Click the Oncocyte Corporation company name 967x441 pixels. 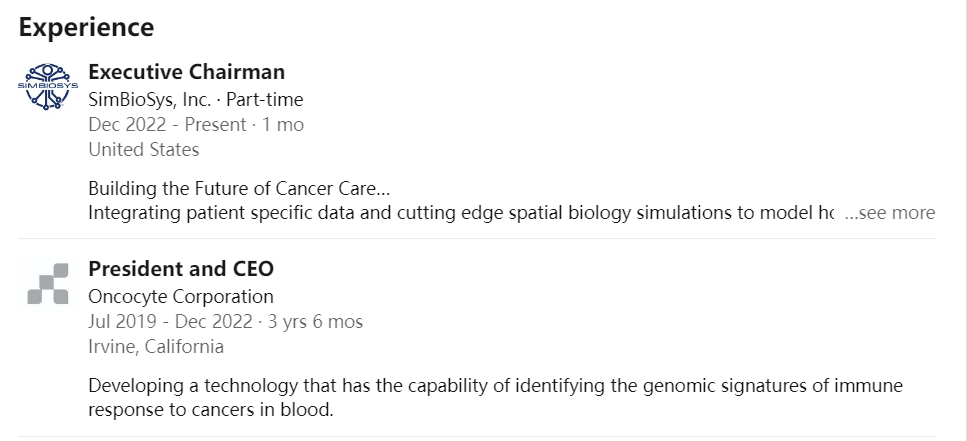click(180, 296)
